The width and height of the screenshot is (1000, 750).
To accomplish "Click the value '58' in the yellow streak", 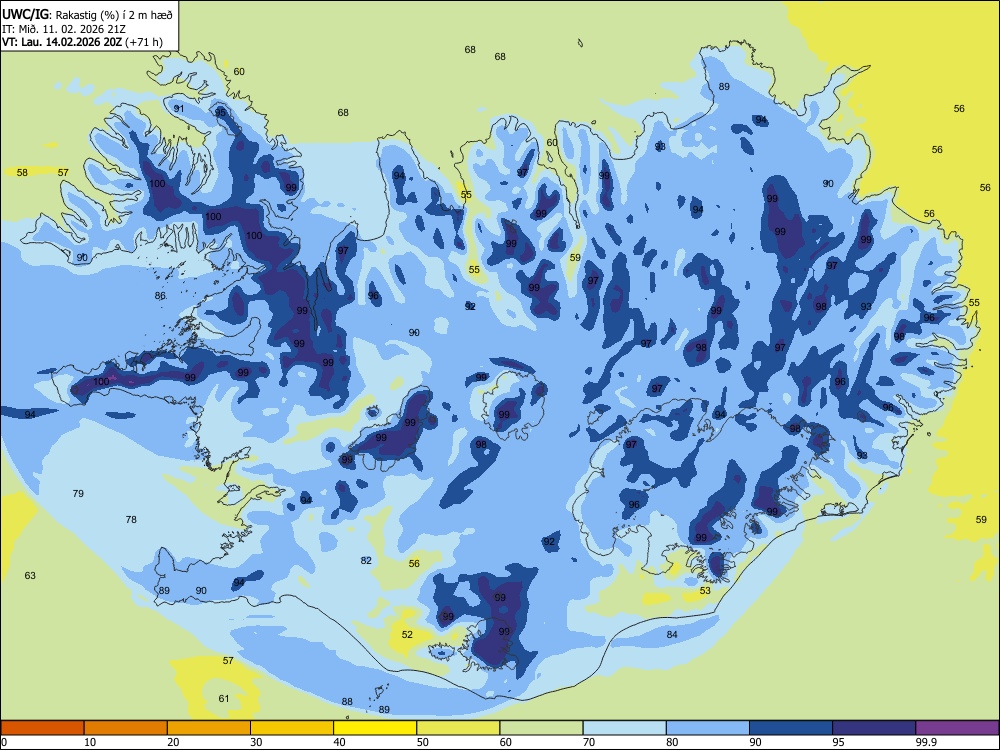I will tap(22, 173).
